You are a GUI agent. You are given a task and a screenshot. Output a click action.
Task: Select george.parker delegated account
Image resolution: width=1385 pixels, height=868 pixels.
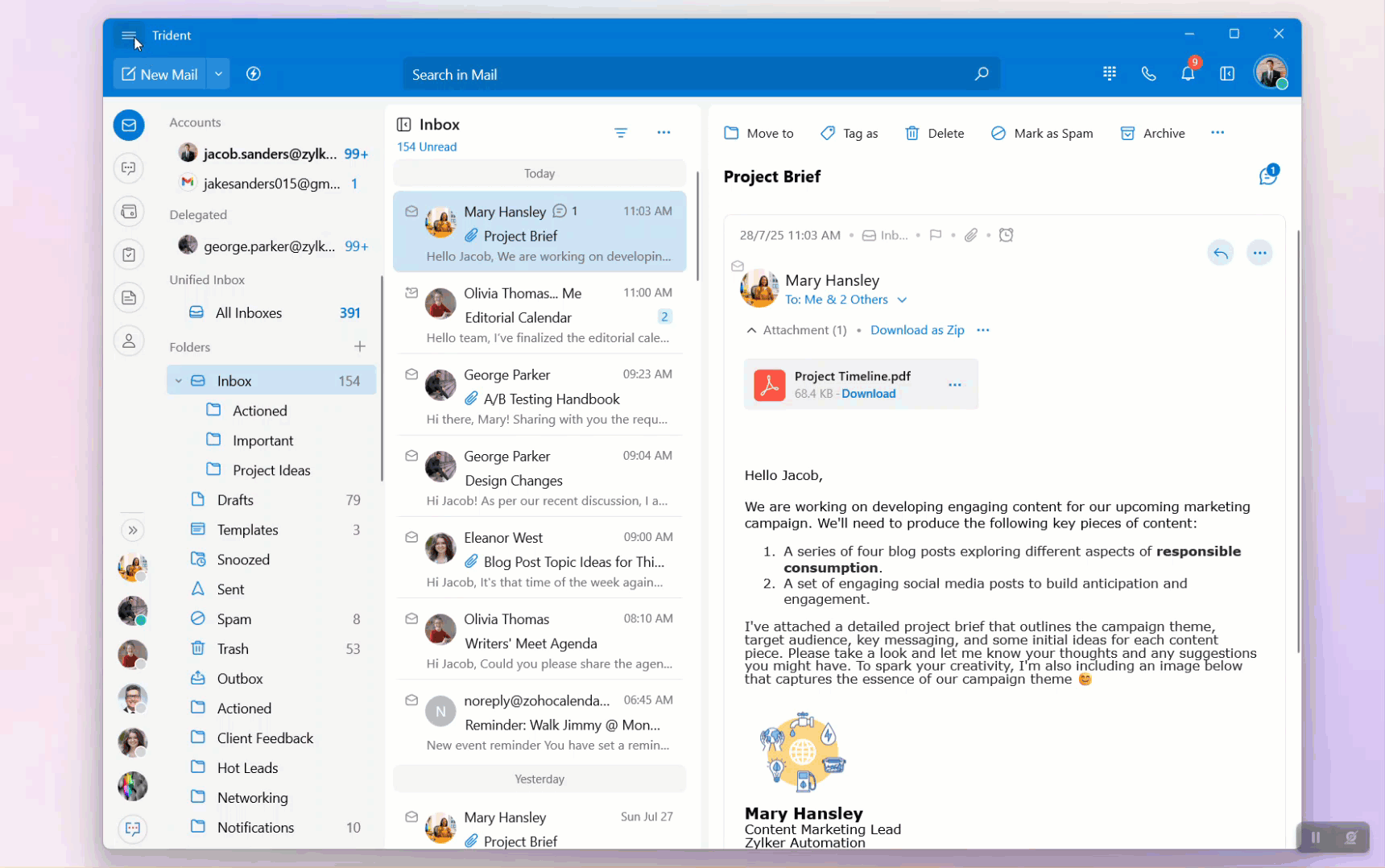(x=272, y=246)
